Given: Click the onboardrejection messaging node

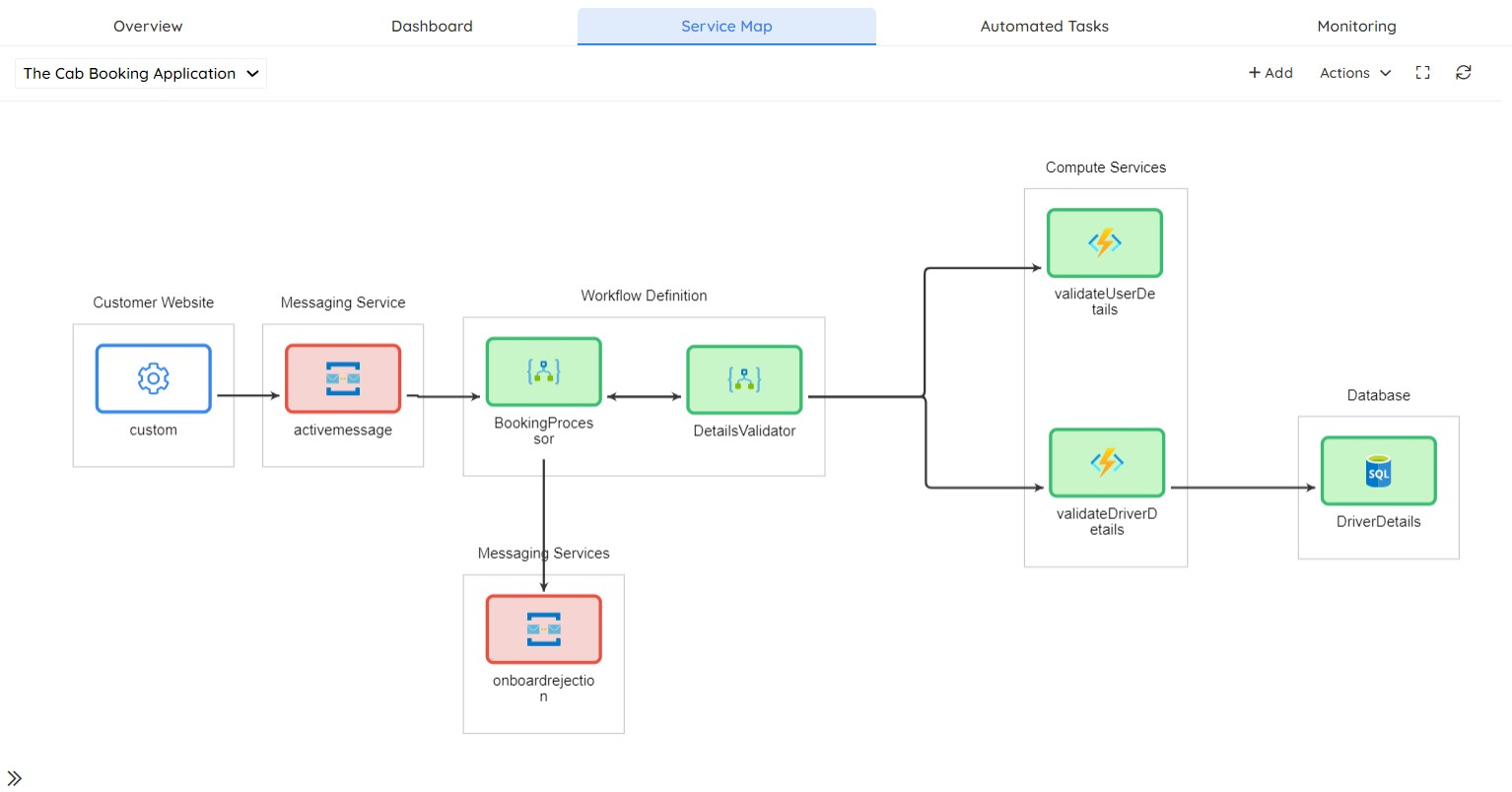Looking at the screenshot, I should [x=543, y=628].
